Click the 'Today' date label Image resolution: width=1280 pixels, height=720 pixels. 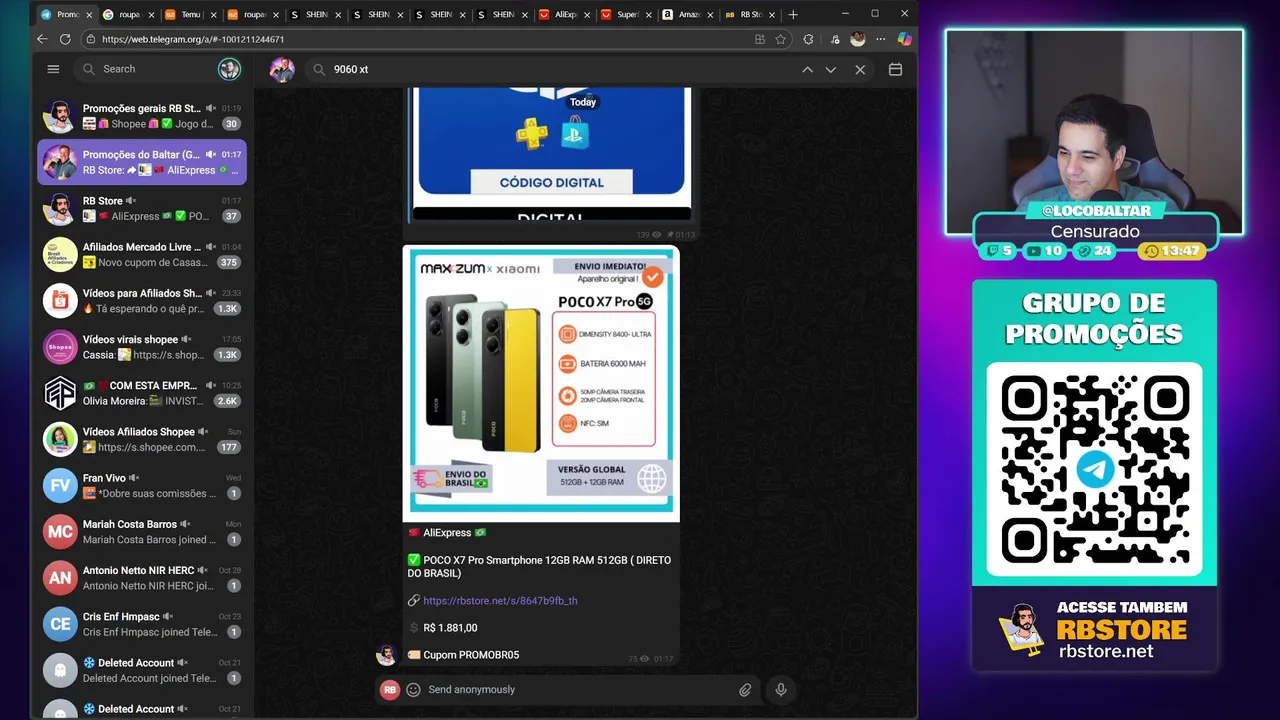583,102
